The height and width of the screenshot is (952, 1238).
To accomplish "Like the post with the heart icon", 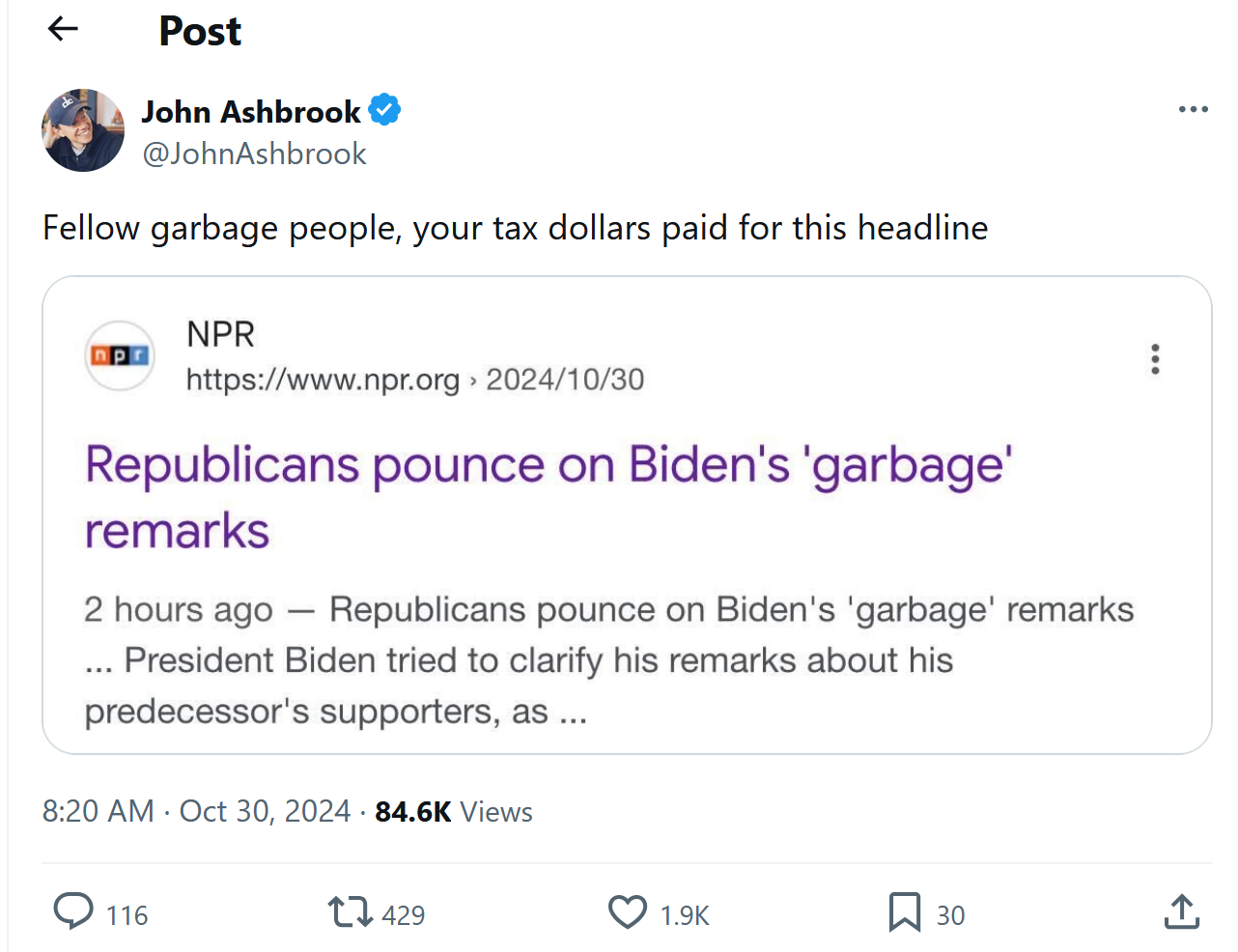I will pyautogui.click(x=628, y=911).
